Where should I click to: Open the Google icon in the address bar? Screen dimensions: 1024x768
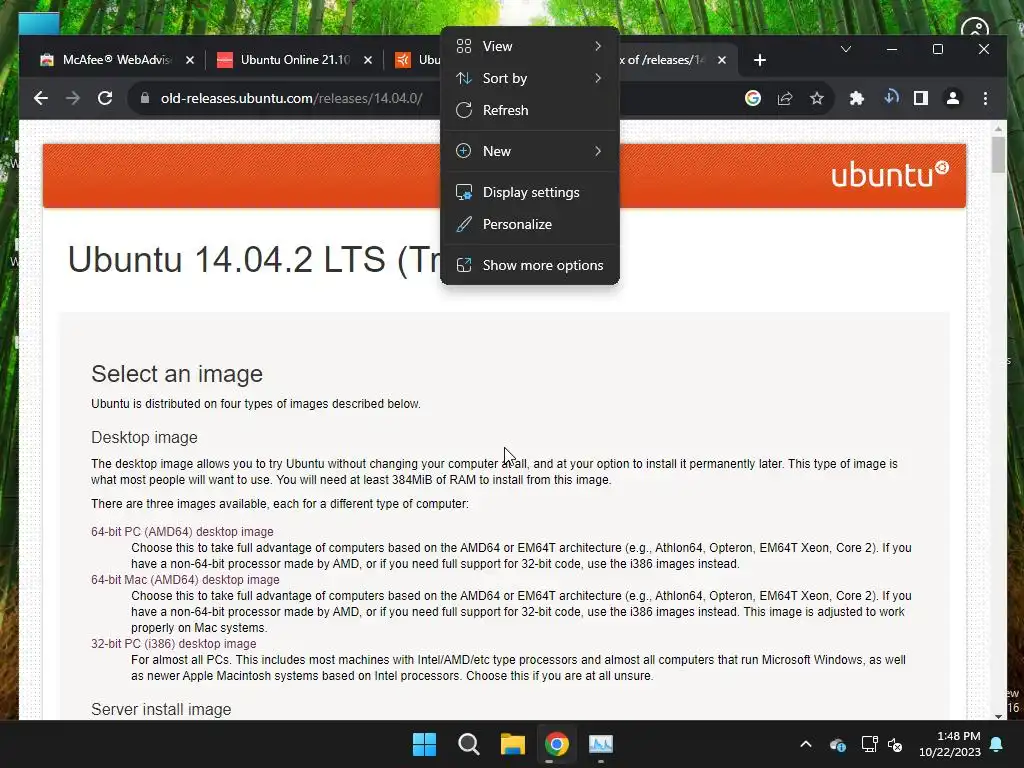(x=753, y=98)
